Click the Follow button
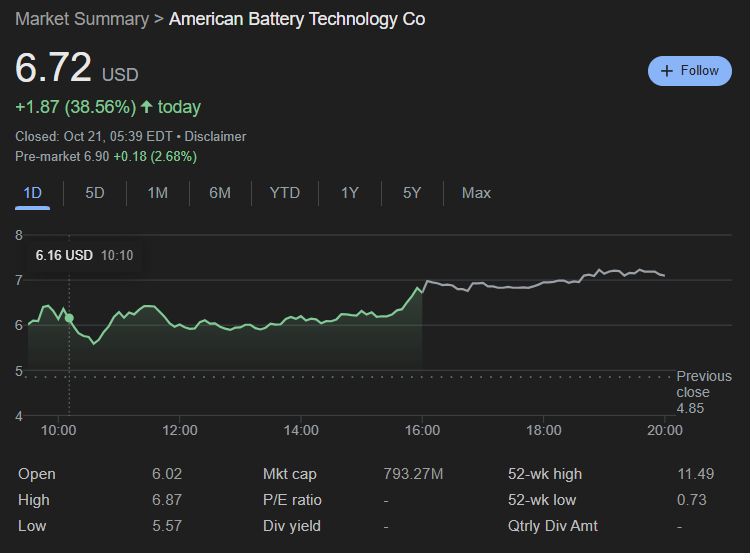 [x=689, y=71]
